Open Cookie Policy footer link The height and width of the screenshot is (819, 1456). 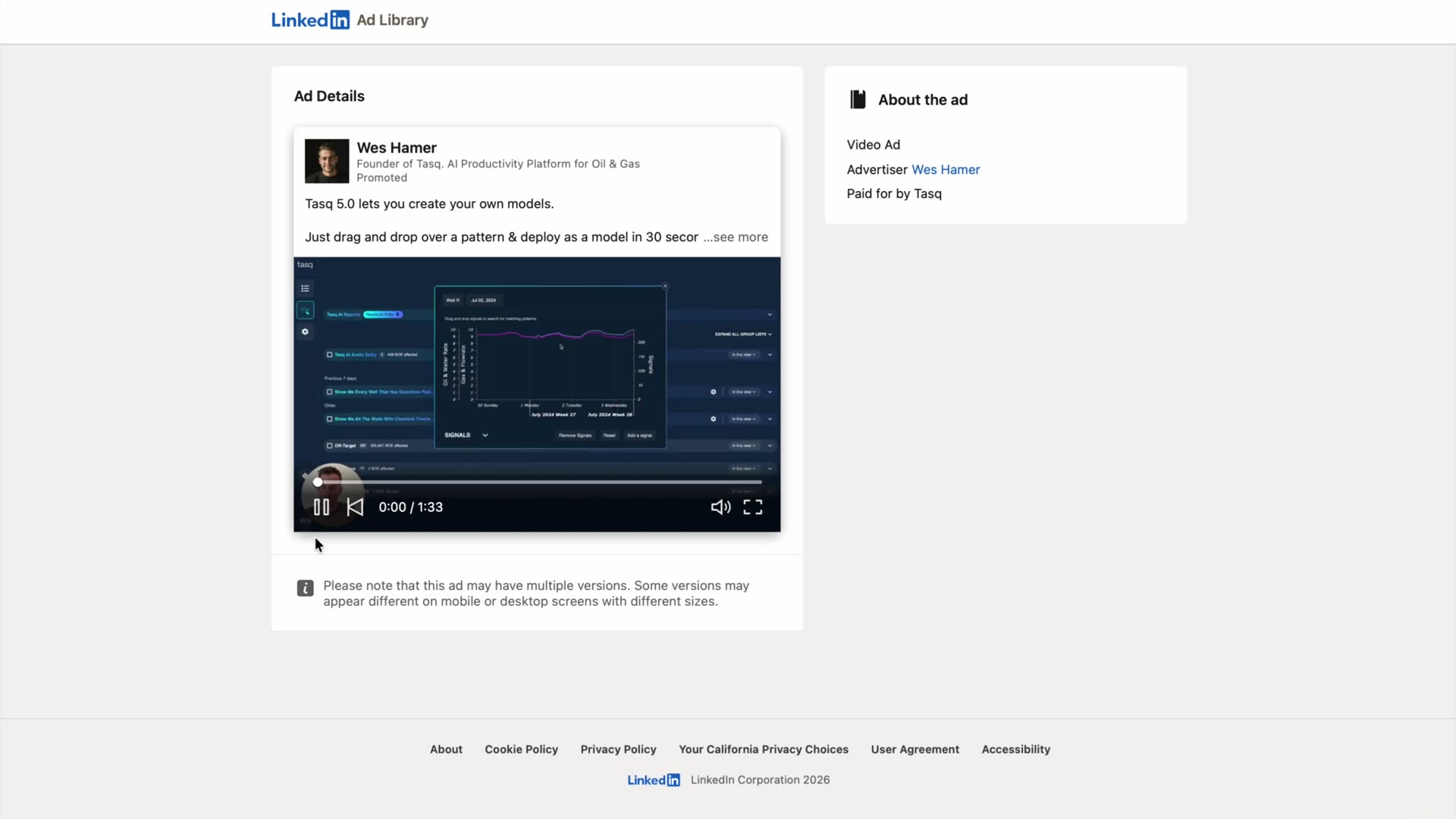pos(521,749)
